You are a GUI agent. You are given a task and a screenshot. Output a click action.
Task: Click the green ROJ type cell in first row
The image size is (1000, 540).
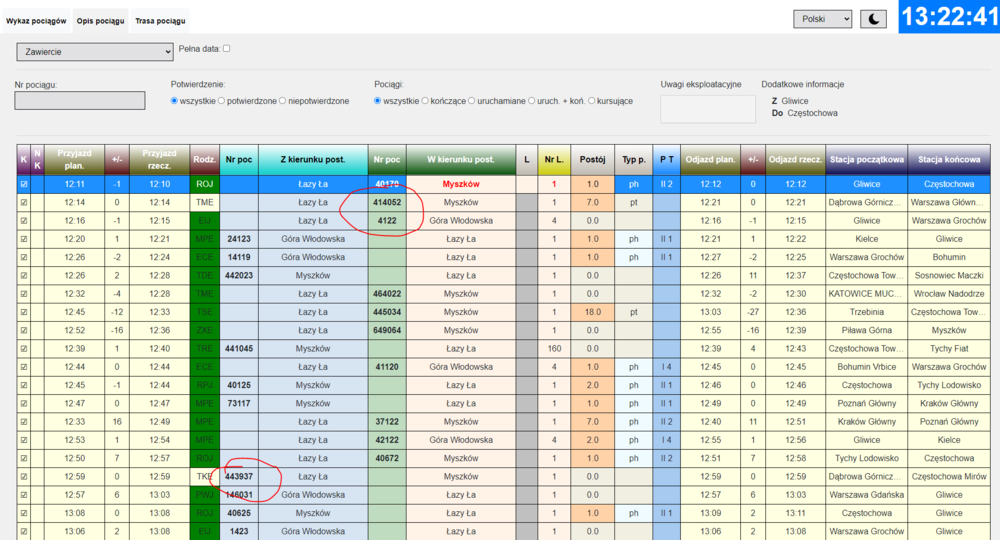click(x=204, y=184)
